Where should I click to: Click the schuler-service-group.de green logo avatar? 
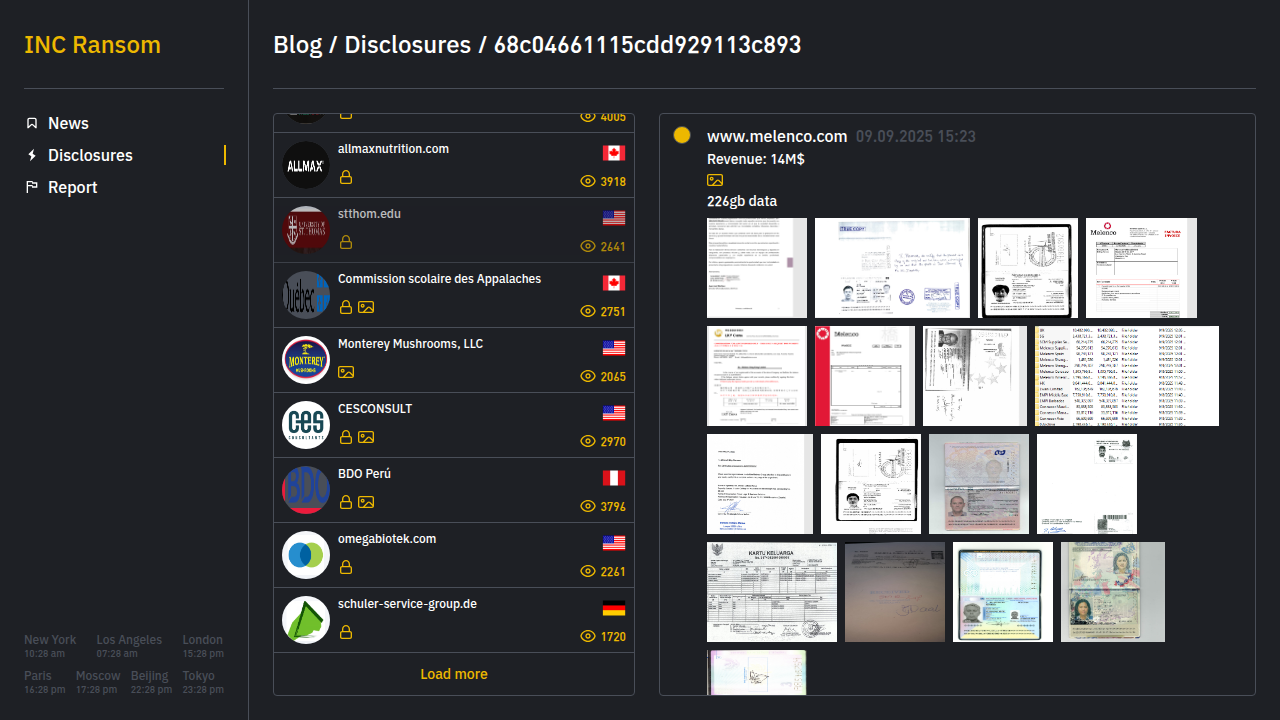click(306, 620)
